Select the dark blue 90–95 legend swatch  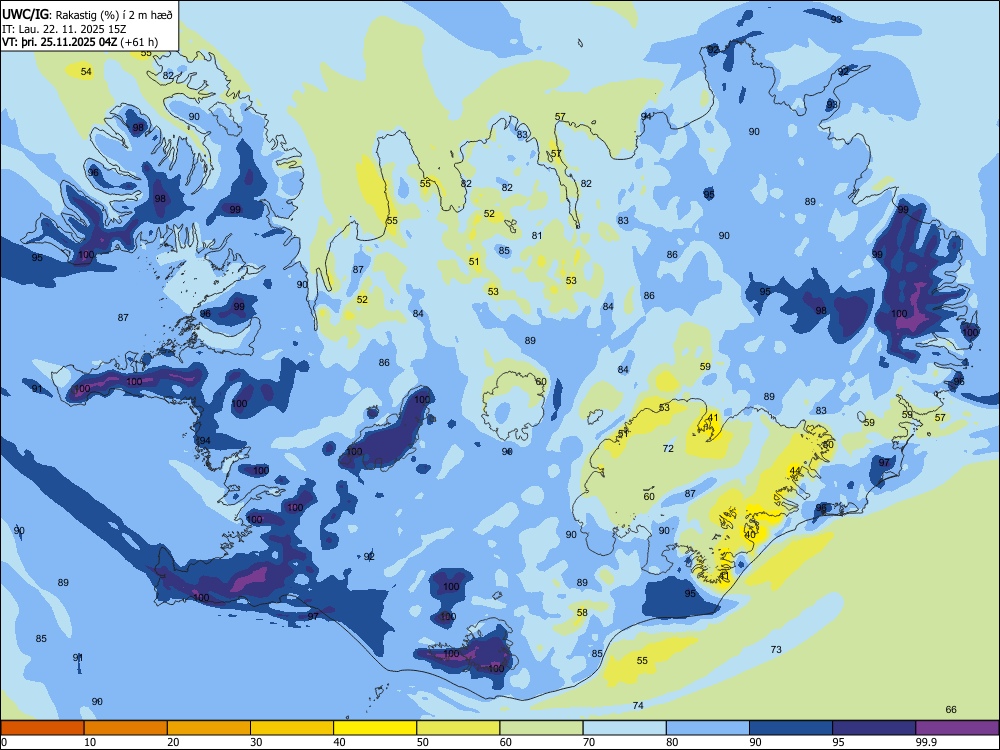coord(791,728)
